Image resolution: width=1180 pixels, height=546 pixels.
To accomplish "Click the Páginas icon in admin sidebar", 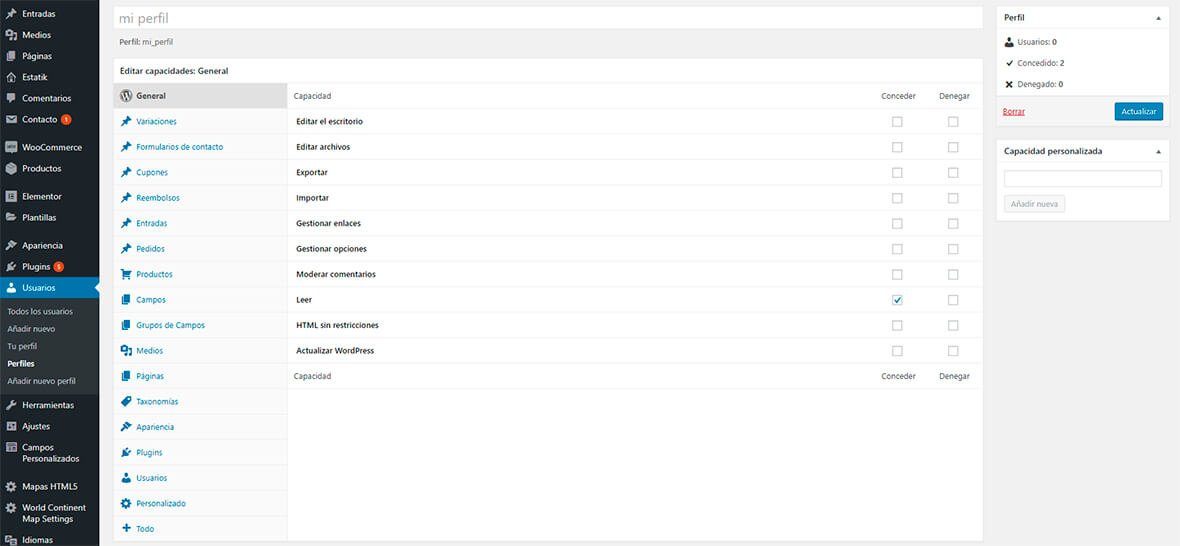I will point(11,56).
